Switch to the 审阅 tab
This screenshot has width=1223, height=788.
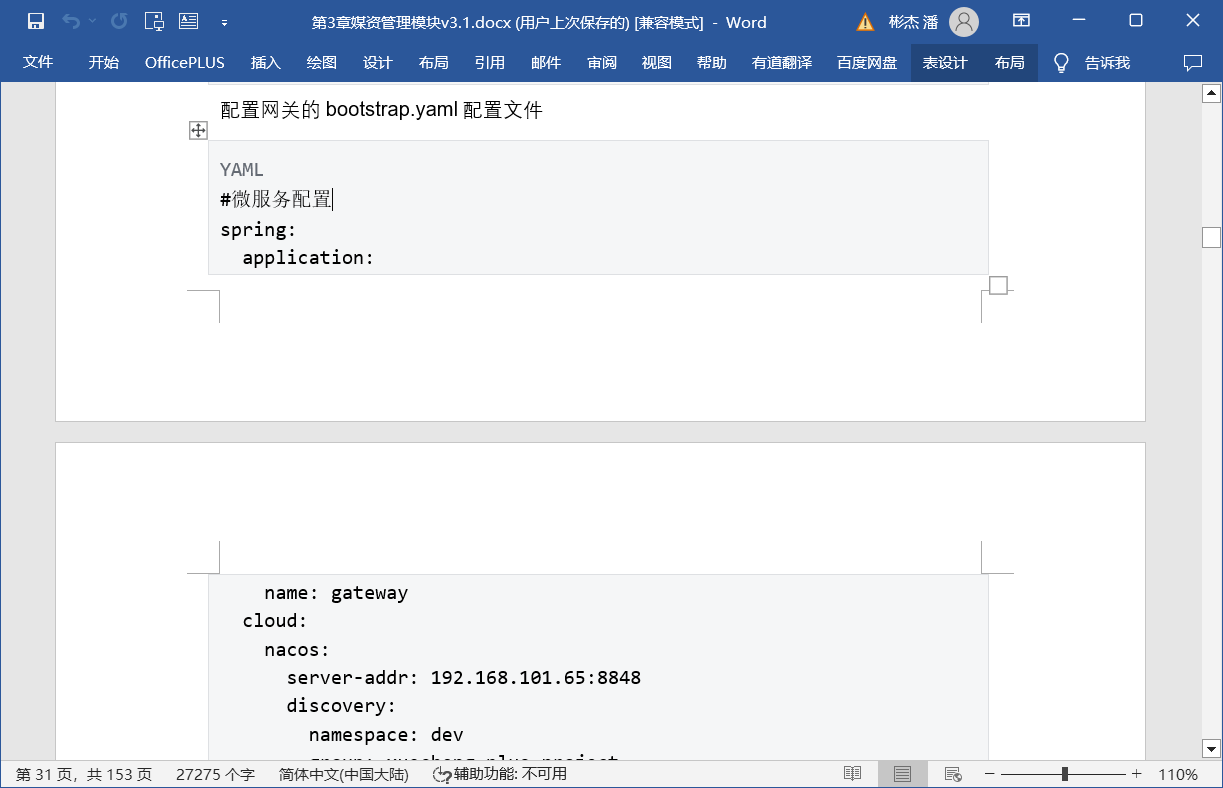[602, 62]
